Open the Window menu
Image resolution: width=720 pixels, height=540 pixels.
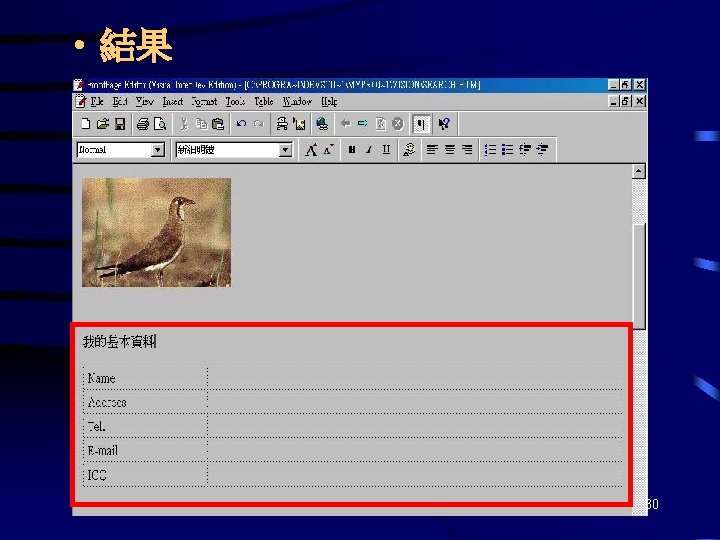click(x=297, y=101)
